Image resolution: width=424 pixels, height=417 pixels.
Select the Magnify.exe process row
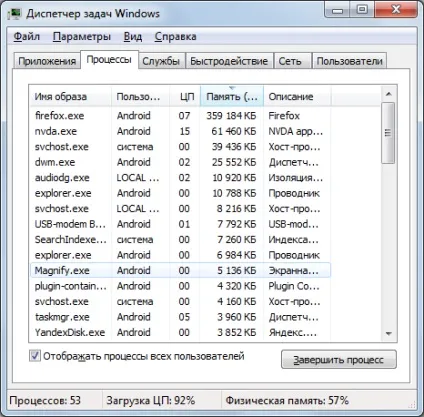pos(180,270)
